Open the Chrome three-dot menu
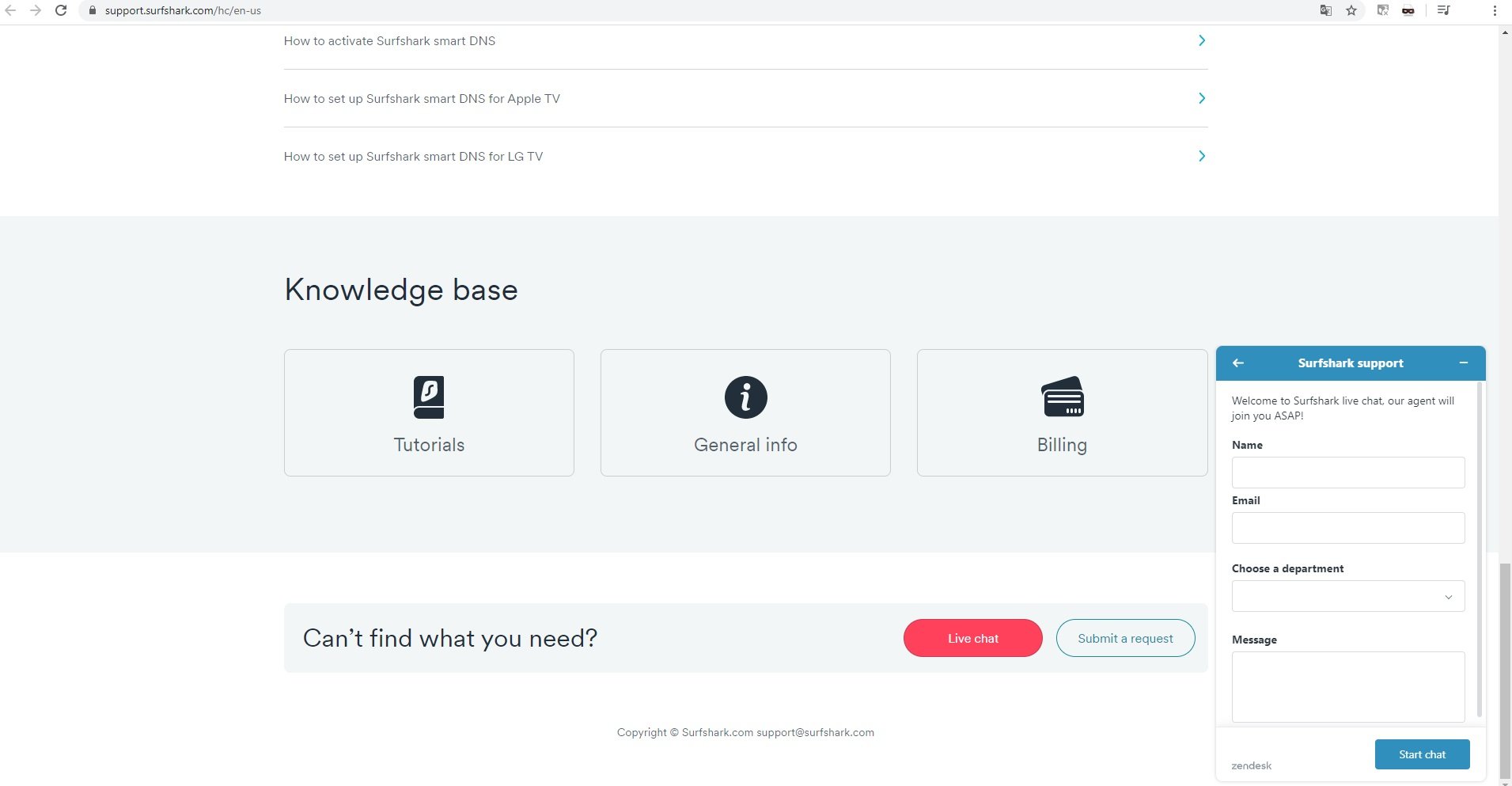 (1495, 10)
